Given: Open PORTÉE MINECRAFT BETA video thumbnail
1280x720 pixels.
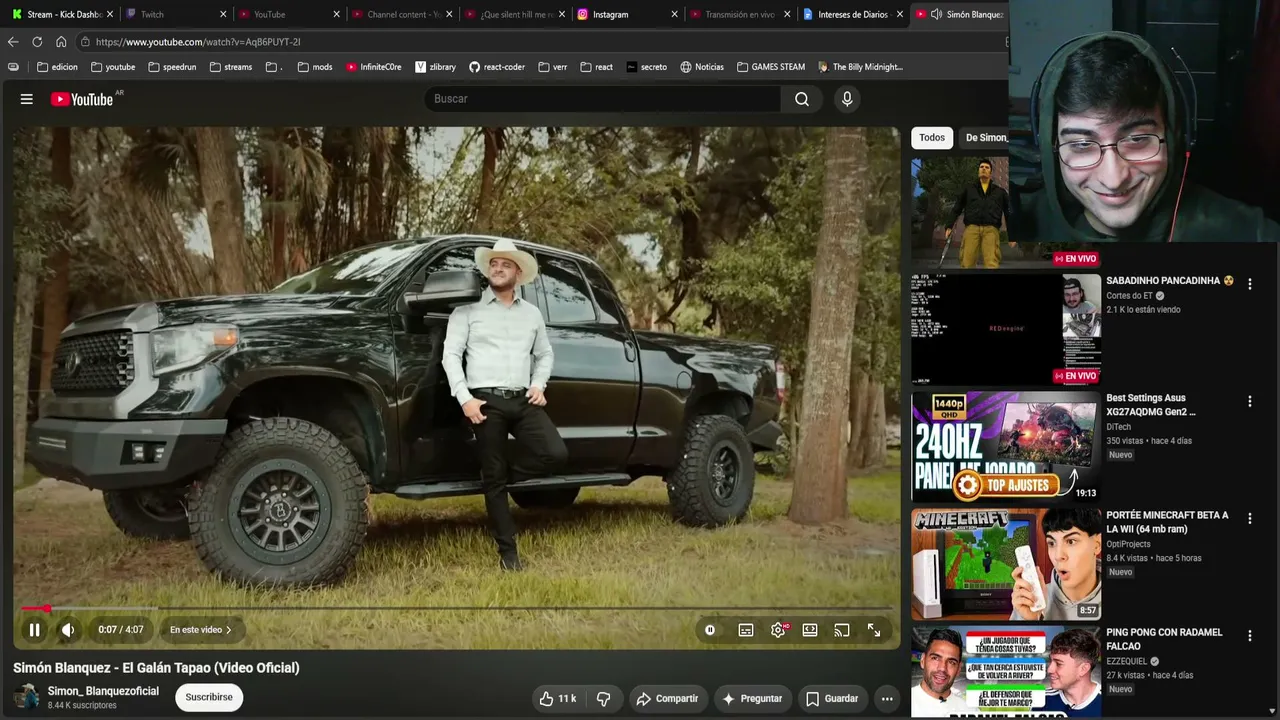Looking at the screenshot, I should (x=1006, y=564).
